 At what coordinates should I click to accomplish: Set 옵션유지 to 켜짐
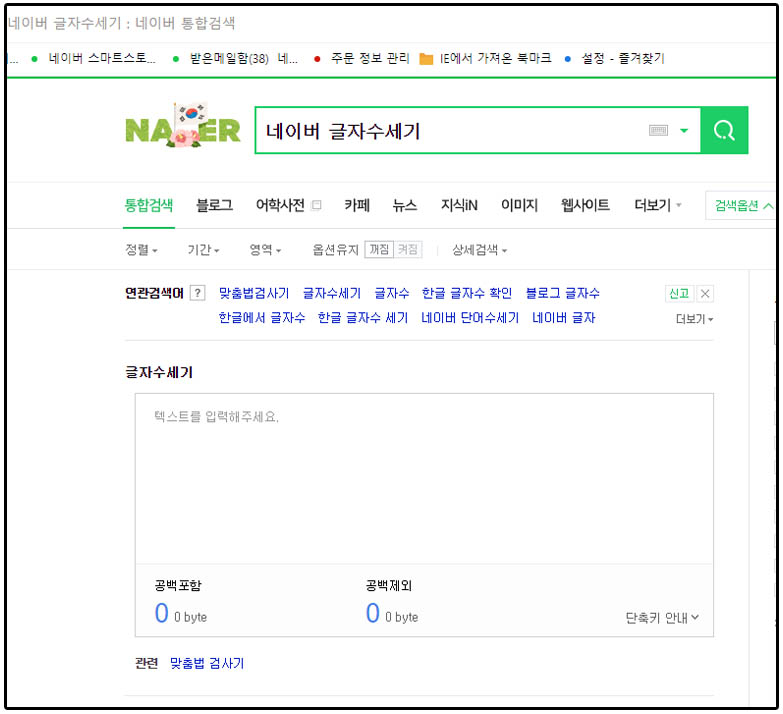click(x=407, y=249)
